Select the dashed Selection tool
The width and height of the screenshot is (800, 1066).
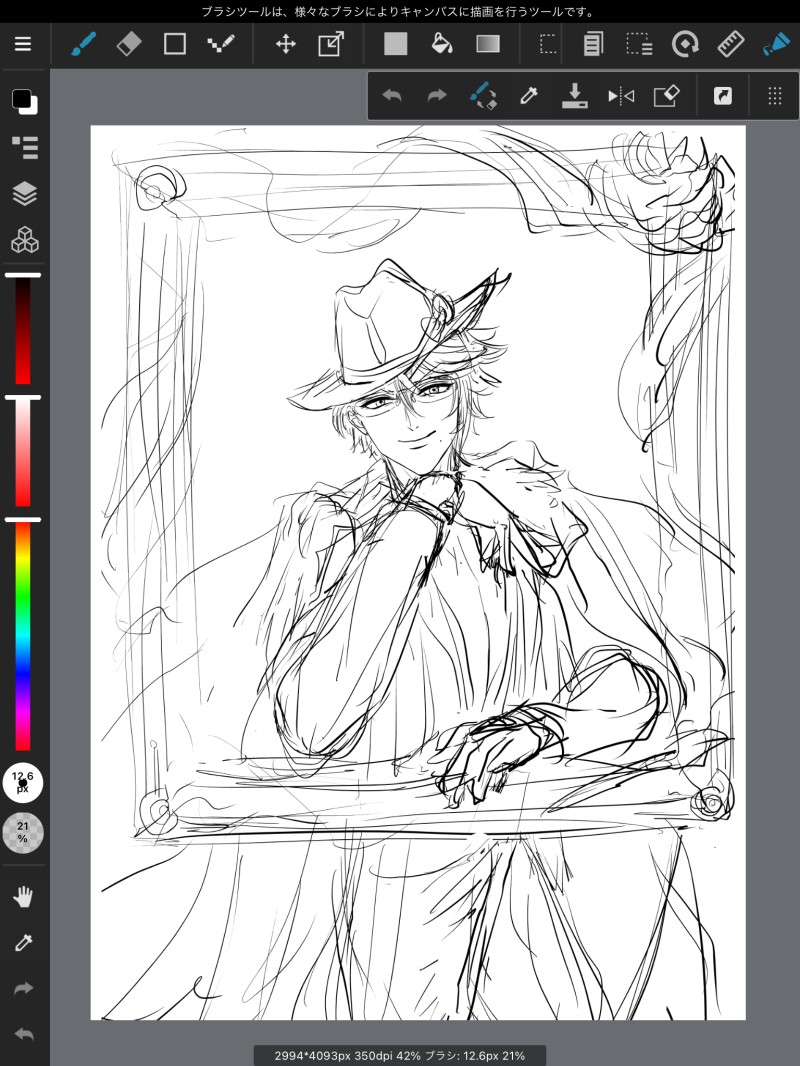pyautogui.click(x=547, y=44)
